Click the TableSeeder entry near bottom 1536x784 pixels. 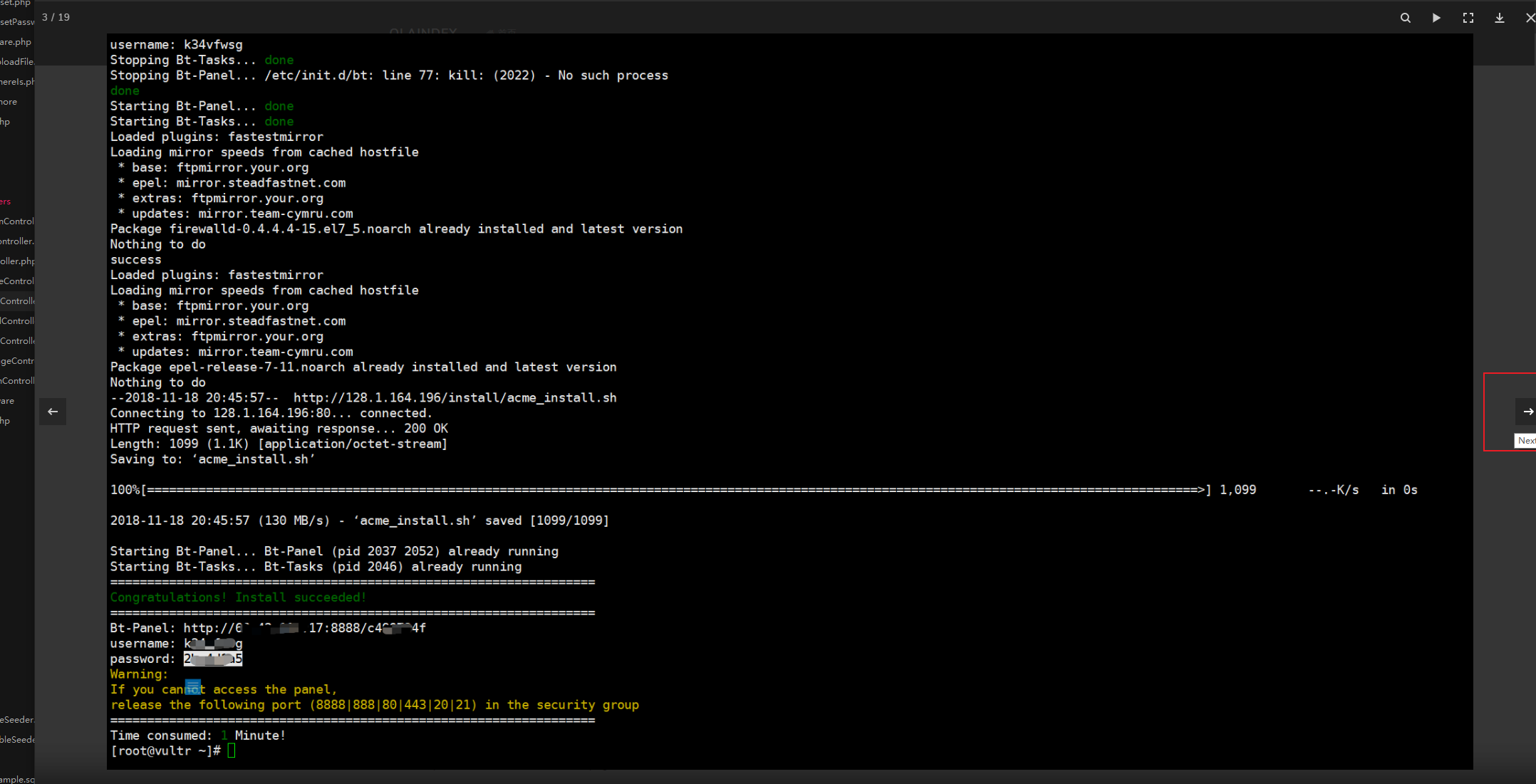tap(16, 719)
